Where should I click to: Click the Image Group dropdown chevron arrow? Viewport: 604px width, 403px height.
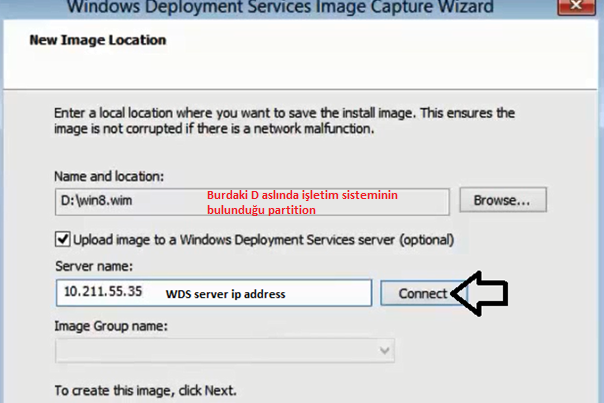click(384, 350)
